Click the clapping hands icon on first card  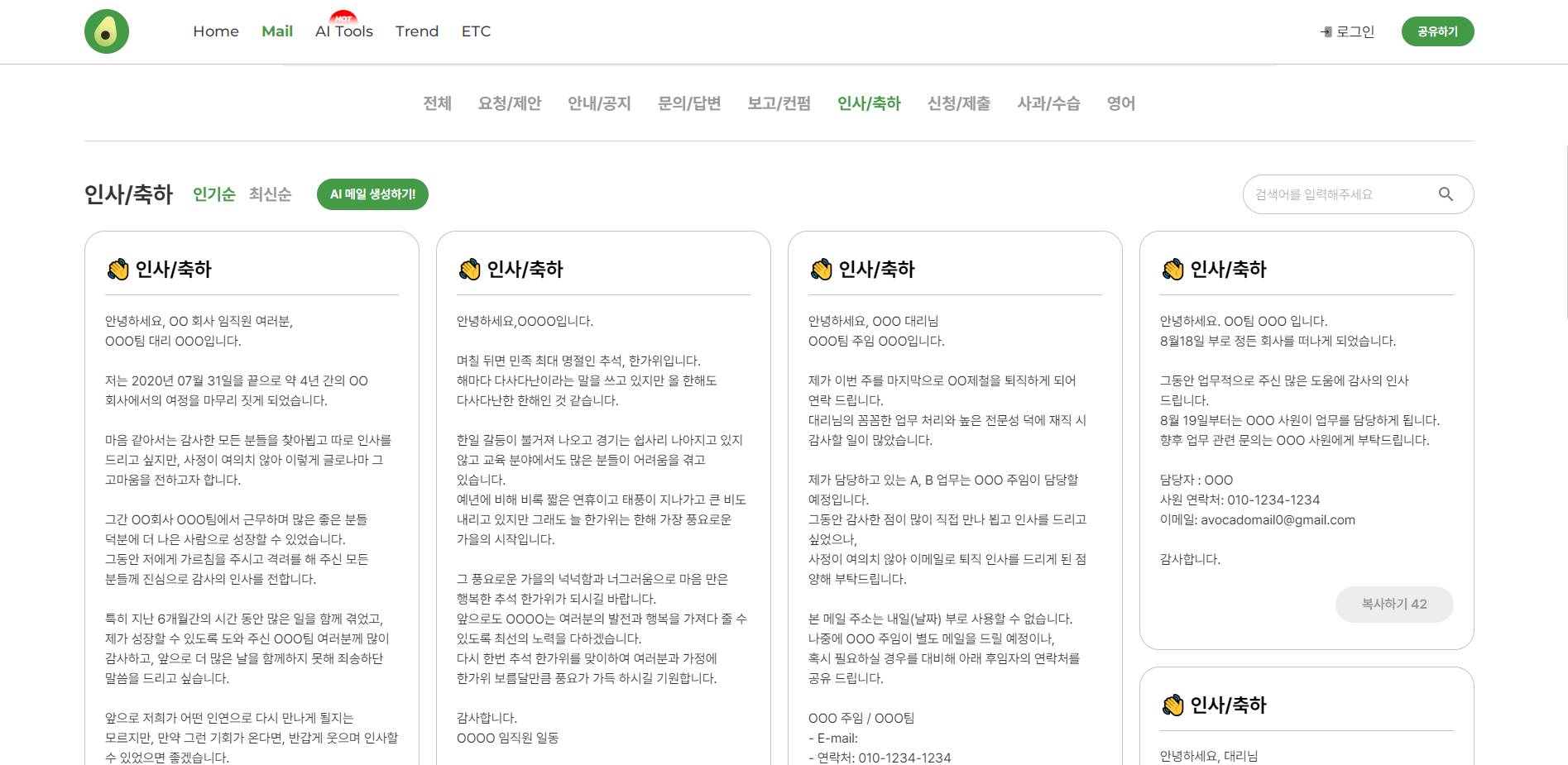point(118,270)
